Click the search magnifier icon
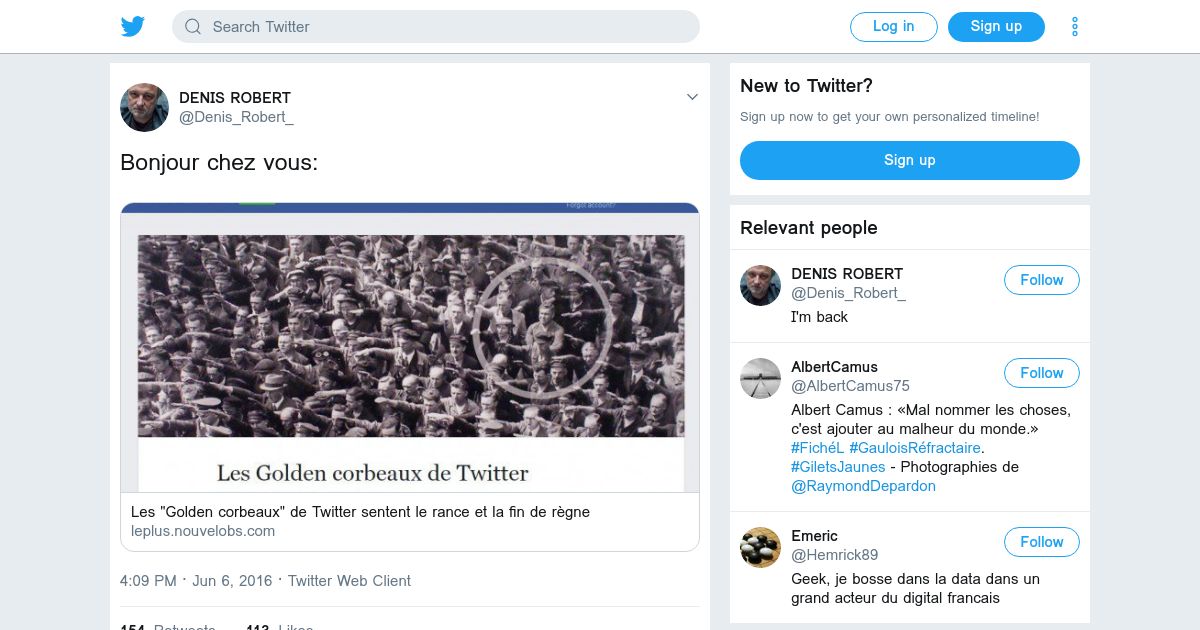1200x630 pixels. pyautogui.click(x=193, y=27)
